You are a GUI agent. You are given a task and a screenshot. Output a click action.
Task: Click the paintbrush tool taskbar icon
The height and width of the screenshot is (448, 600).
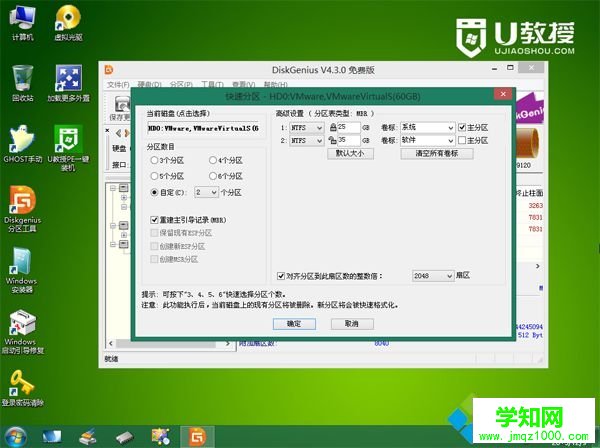[88, 437]
